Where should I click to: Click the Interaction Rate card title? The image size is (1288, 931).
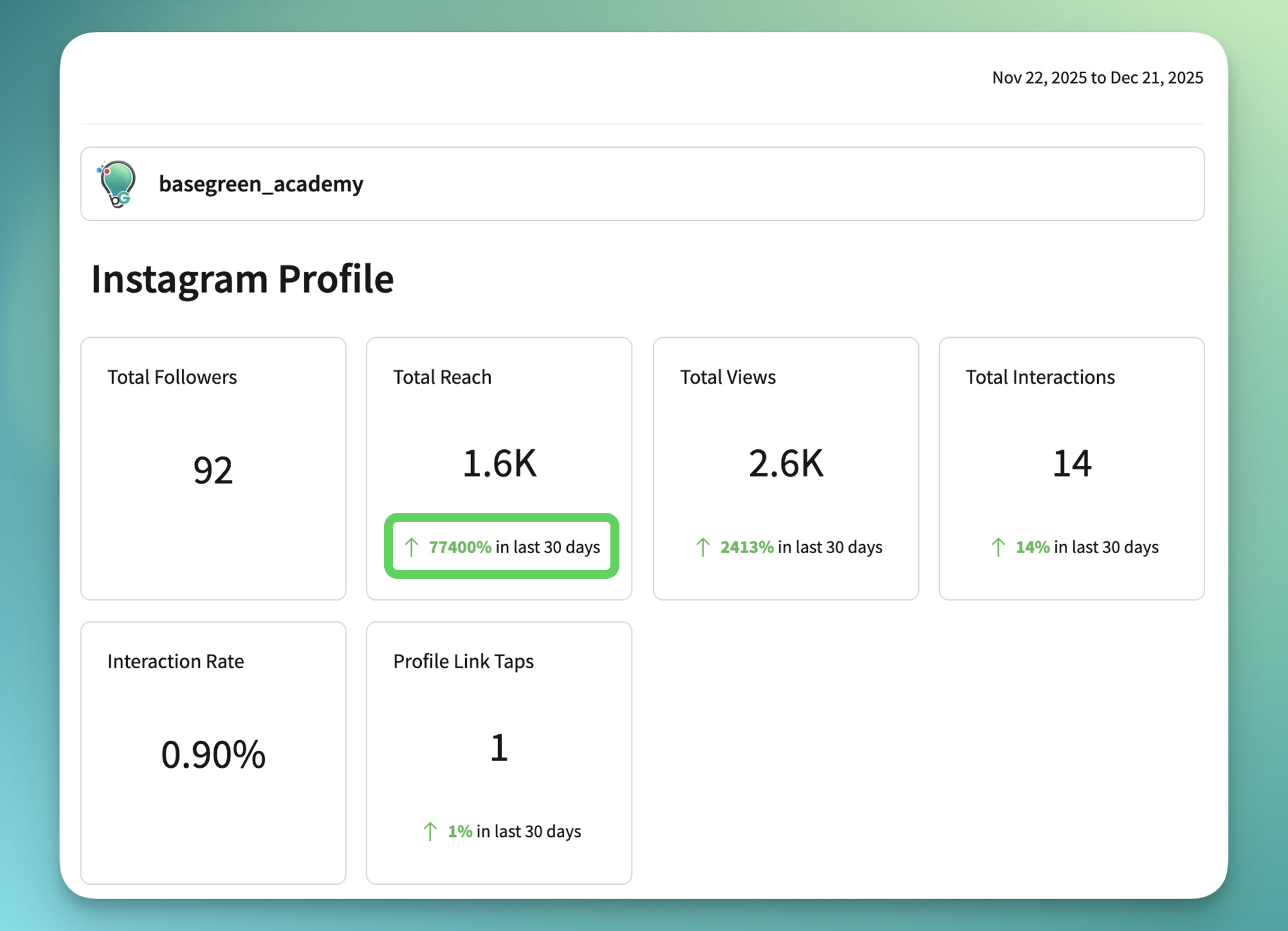click(175, 661)
